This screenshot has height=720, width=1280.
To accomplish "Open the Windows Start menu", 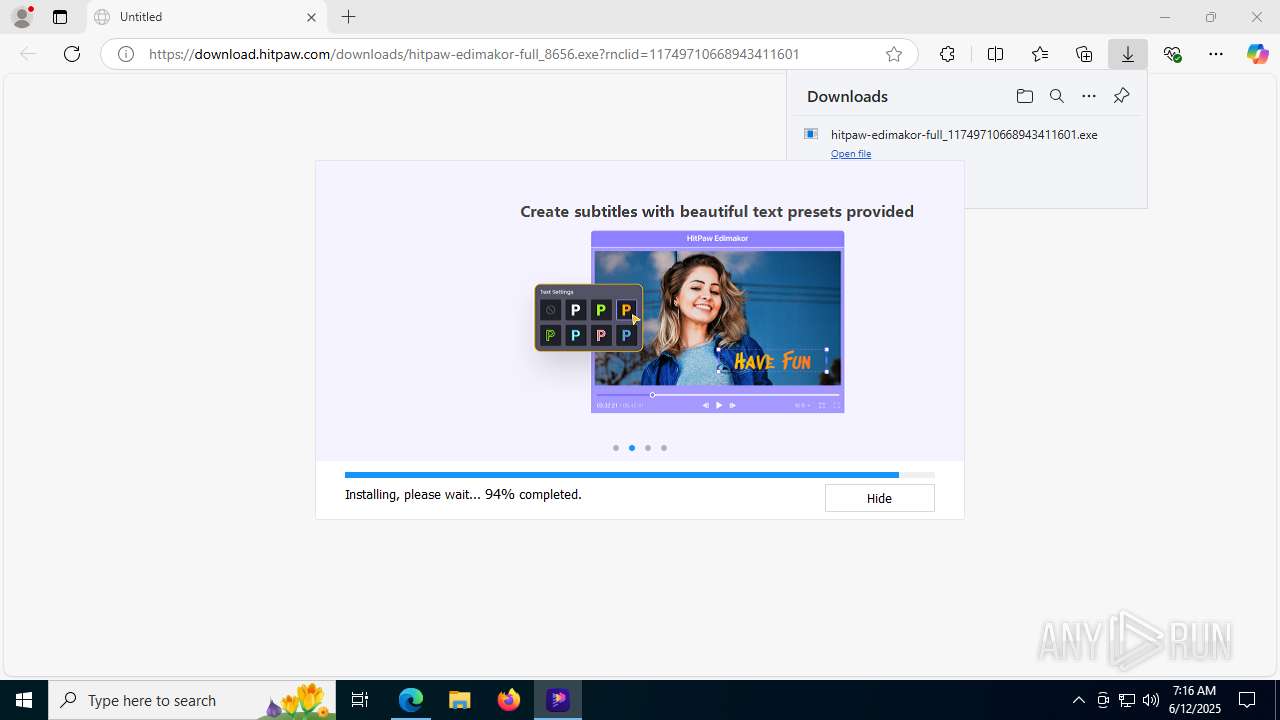I will [24, 700].
